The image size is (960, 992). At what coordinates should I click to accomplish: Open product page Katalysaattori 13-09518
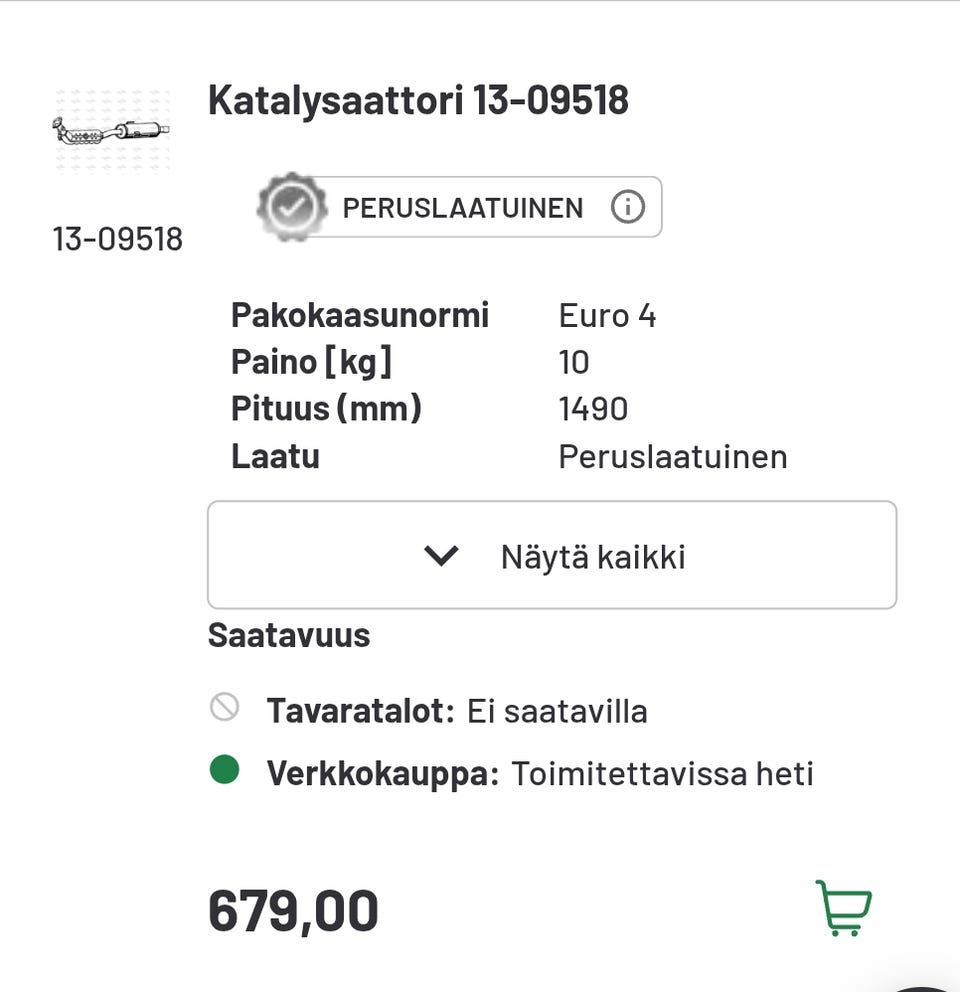click(418, 100)
